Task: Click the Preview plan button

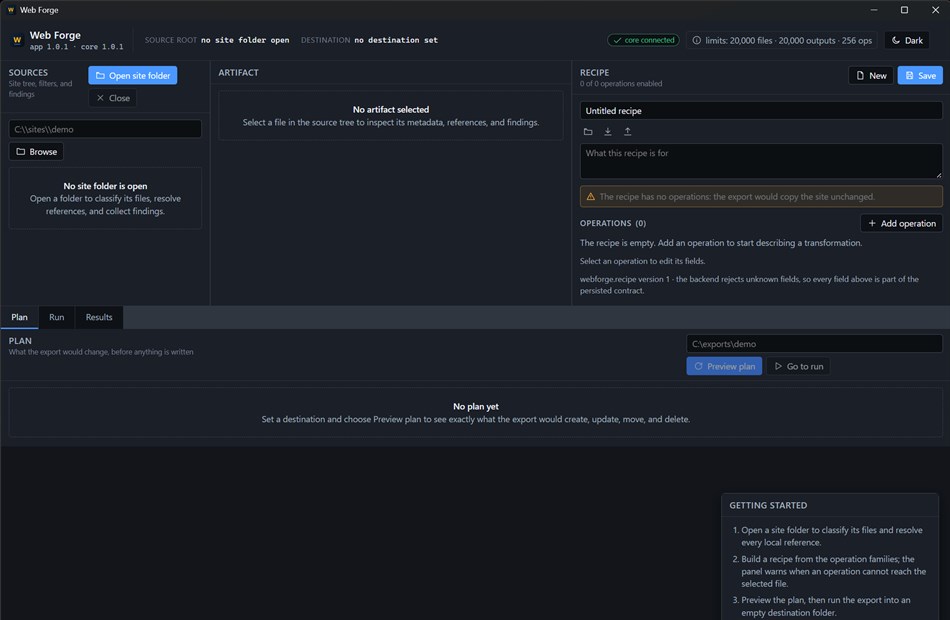Action: tap(724, 366)
